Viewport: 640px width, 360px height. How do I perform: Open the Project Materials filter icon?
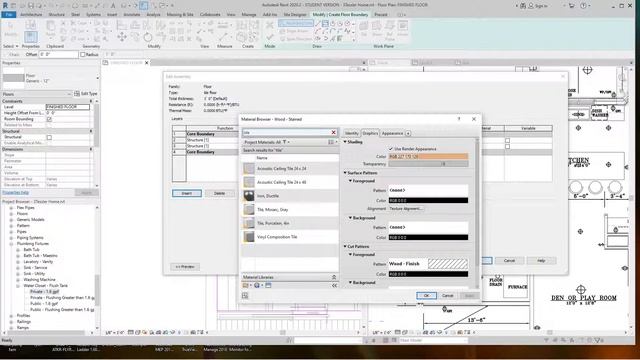284,142
